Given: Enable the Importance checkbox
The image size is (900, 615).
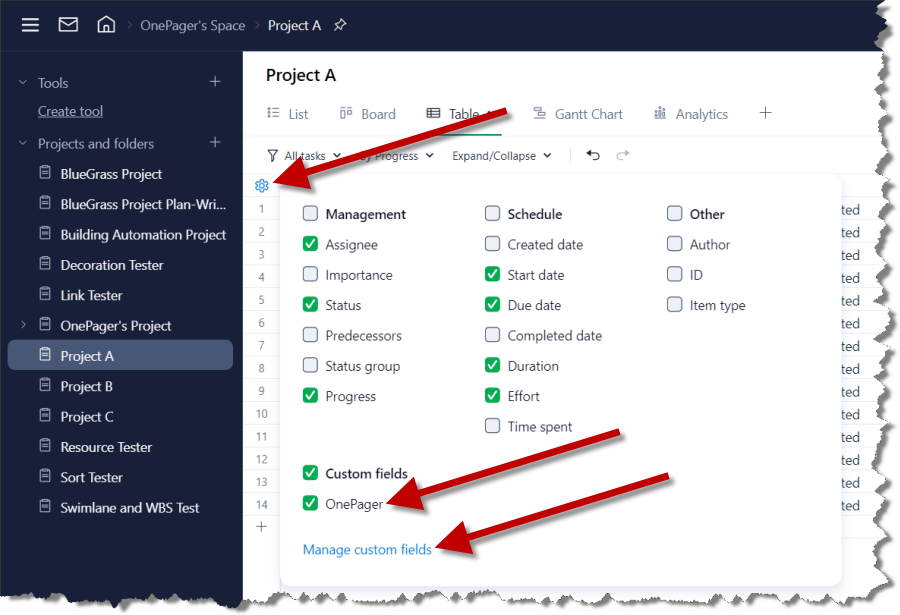Looking at the screenshot, I should (x=310, y=274).
